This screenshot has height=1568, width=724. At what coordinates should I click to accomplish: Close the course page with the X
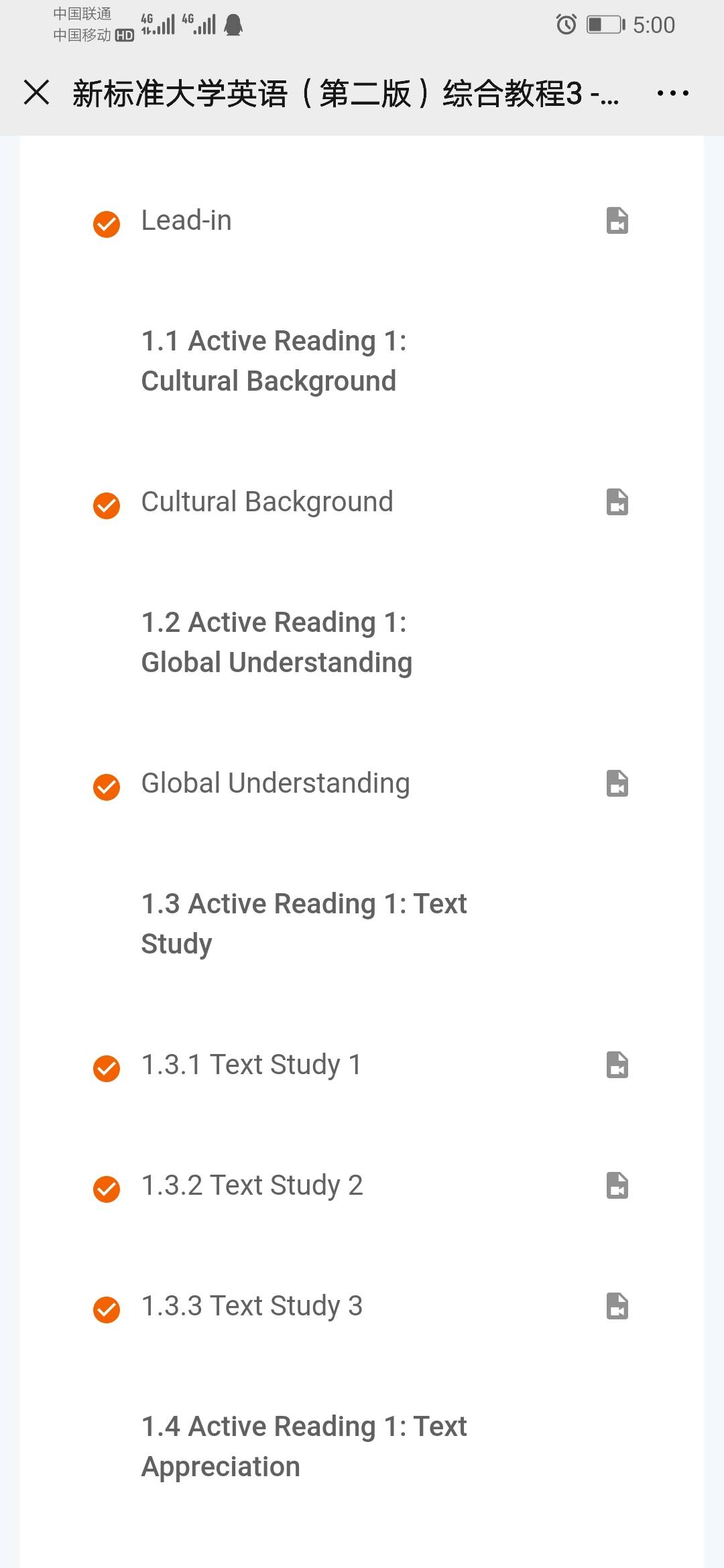point(37,92)
